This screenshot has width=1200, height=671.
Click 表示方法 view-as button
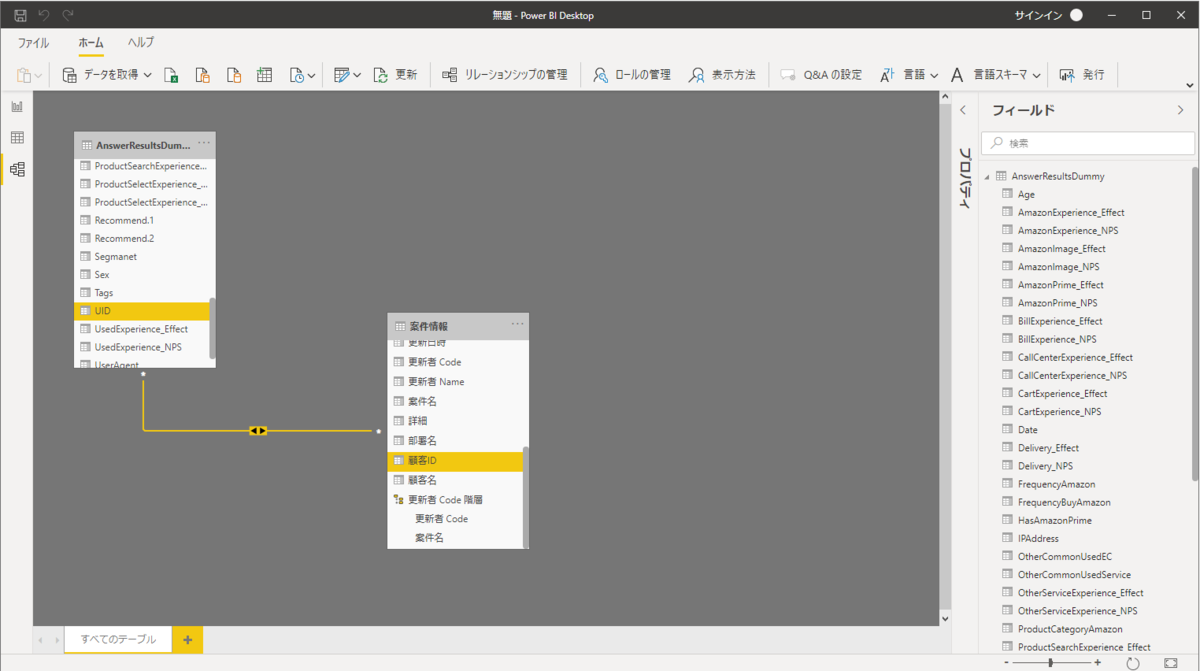point(722,75)
